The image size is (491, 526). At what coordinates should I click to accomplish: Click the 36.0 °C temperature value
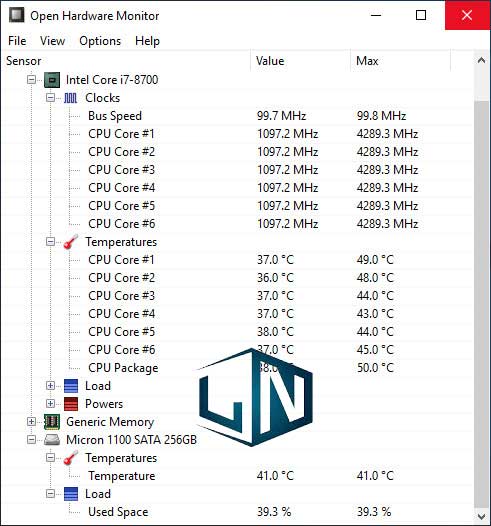click(x=275, y=278)
